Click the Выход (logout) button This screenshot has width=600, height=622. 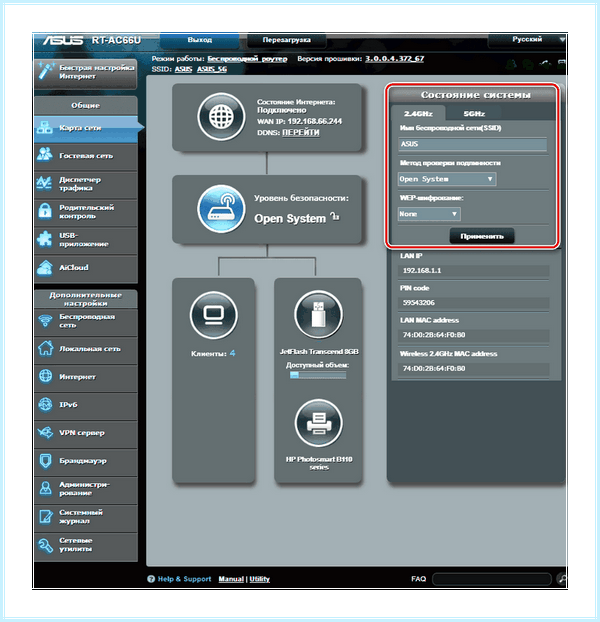199,40
